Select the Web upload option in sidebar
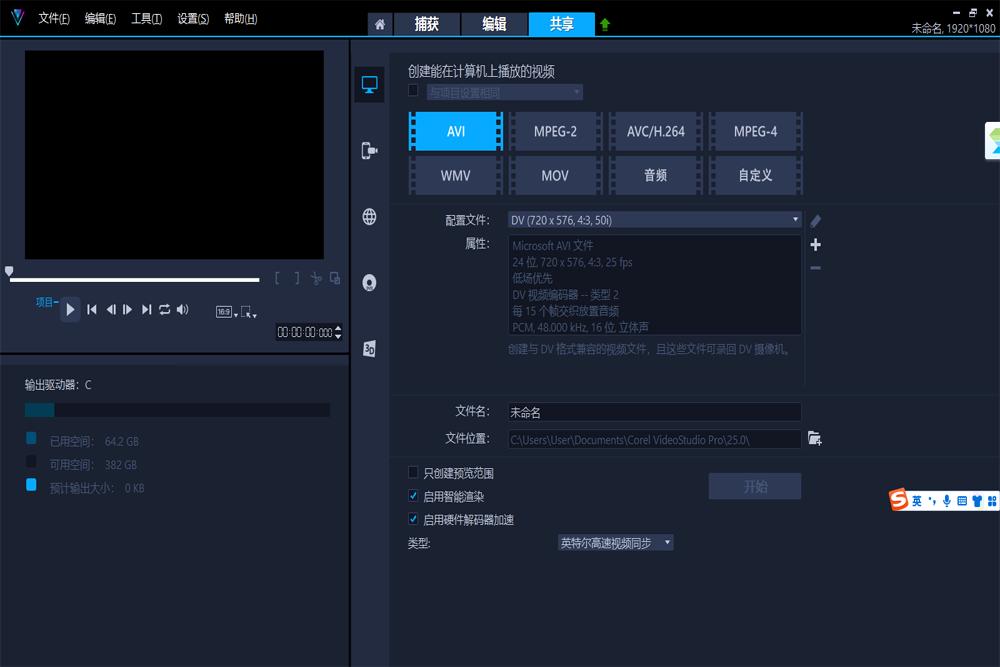The image size is (1000, 667). click(x=369, y=216)
